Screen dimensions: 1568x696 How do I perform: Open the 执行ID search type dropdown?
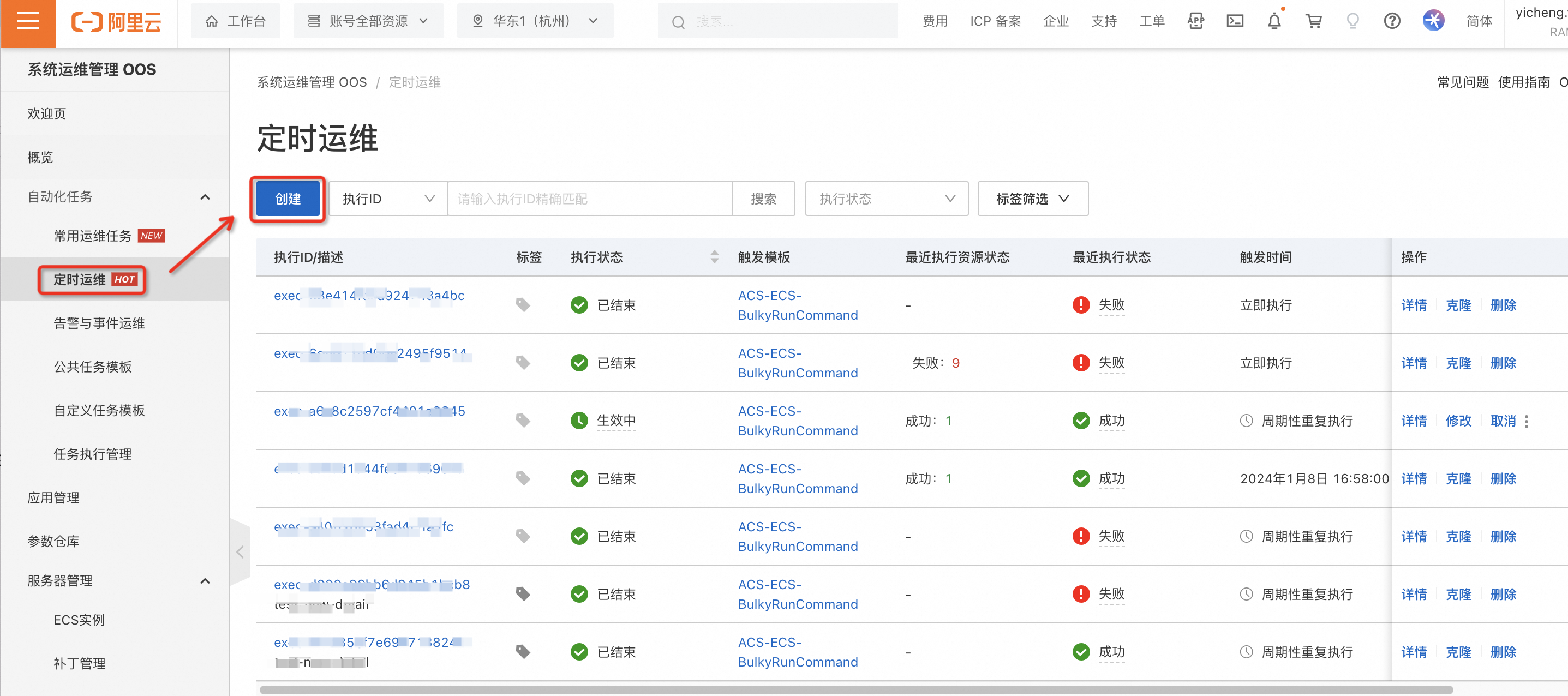pos(388,199)
